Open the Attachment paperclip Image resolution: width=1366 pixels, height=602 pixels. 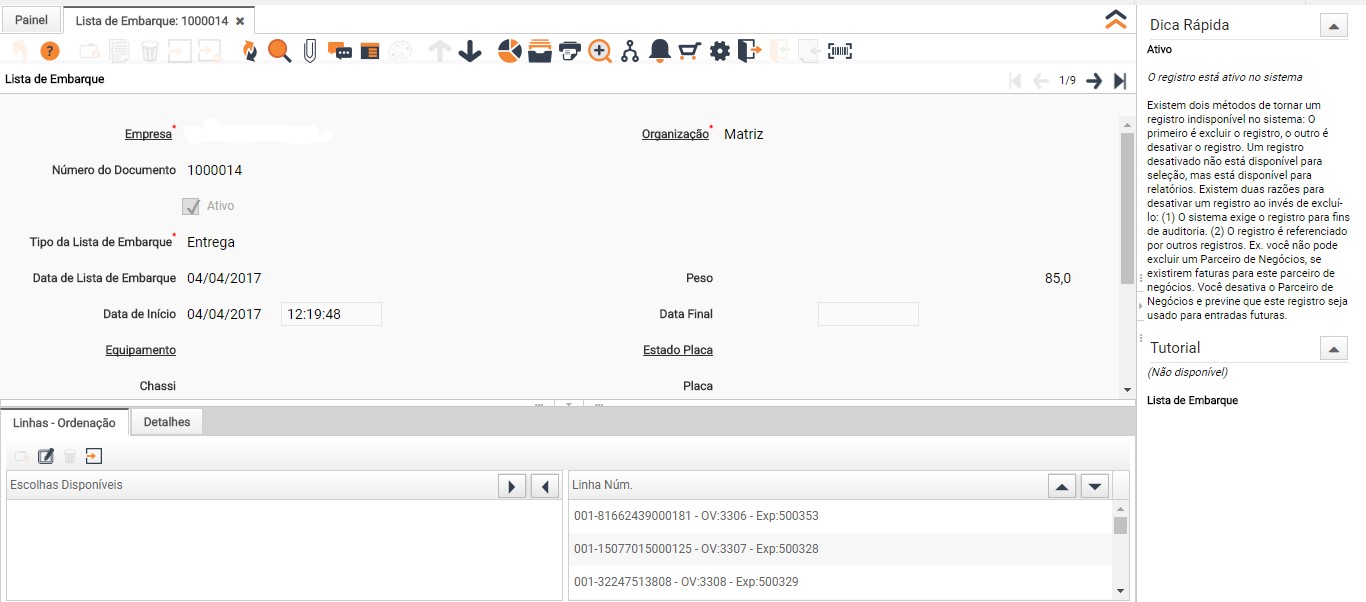click(310, 51)
